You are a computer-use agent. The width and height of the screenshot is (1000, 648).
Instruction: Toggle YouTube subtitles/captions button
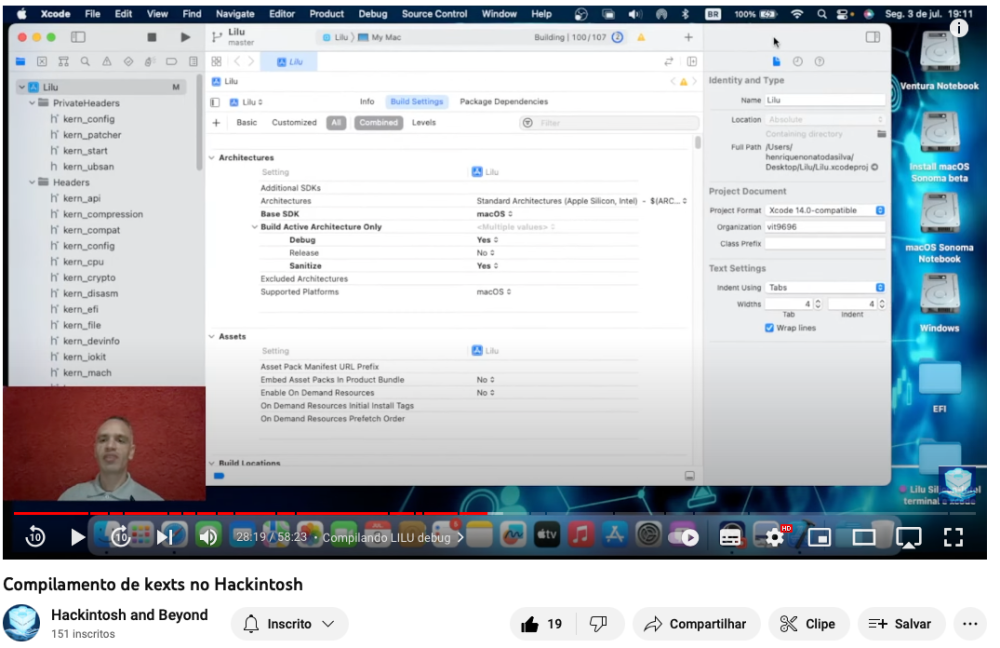730,538
